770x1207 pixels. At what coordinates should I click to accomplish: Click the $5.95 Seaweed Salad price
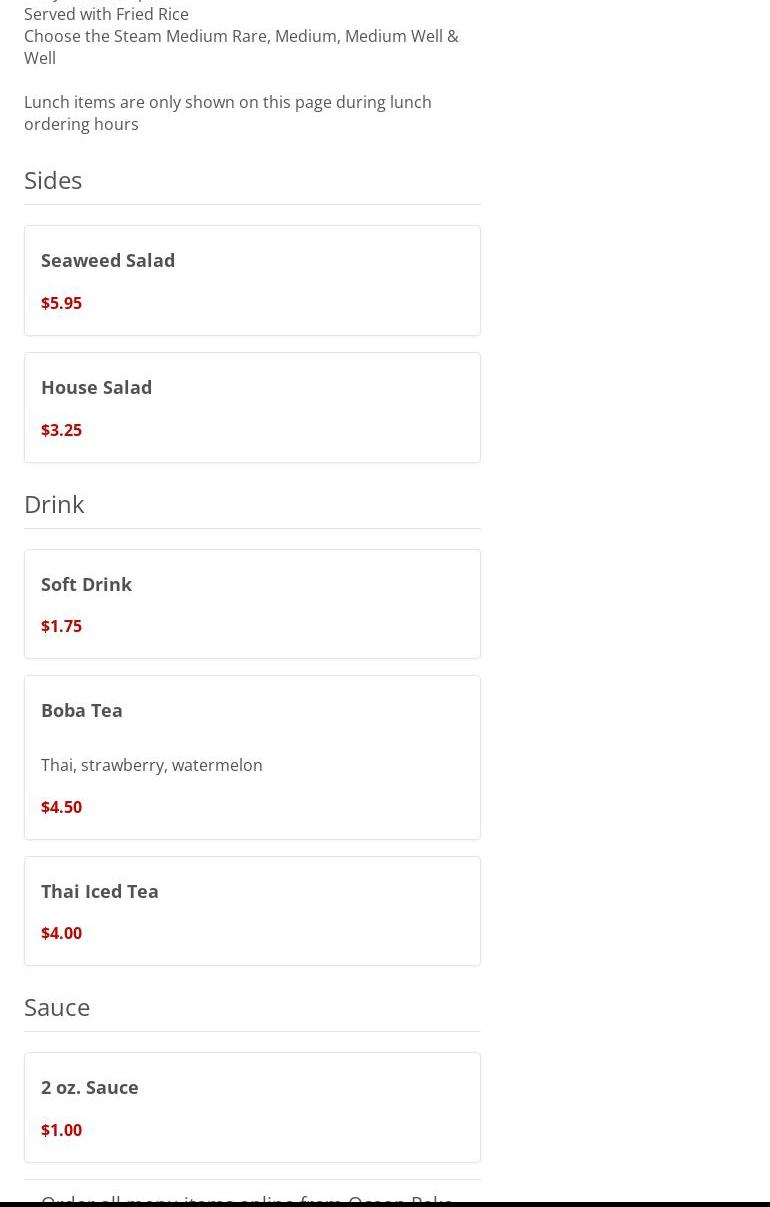pyautogui.click(x=61, y=303)
